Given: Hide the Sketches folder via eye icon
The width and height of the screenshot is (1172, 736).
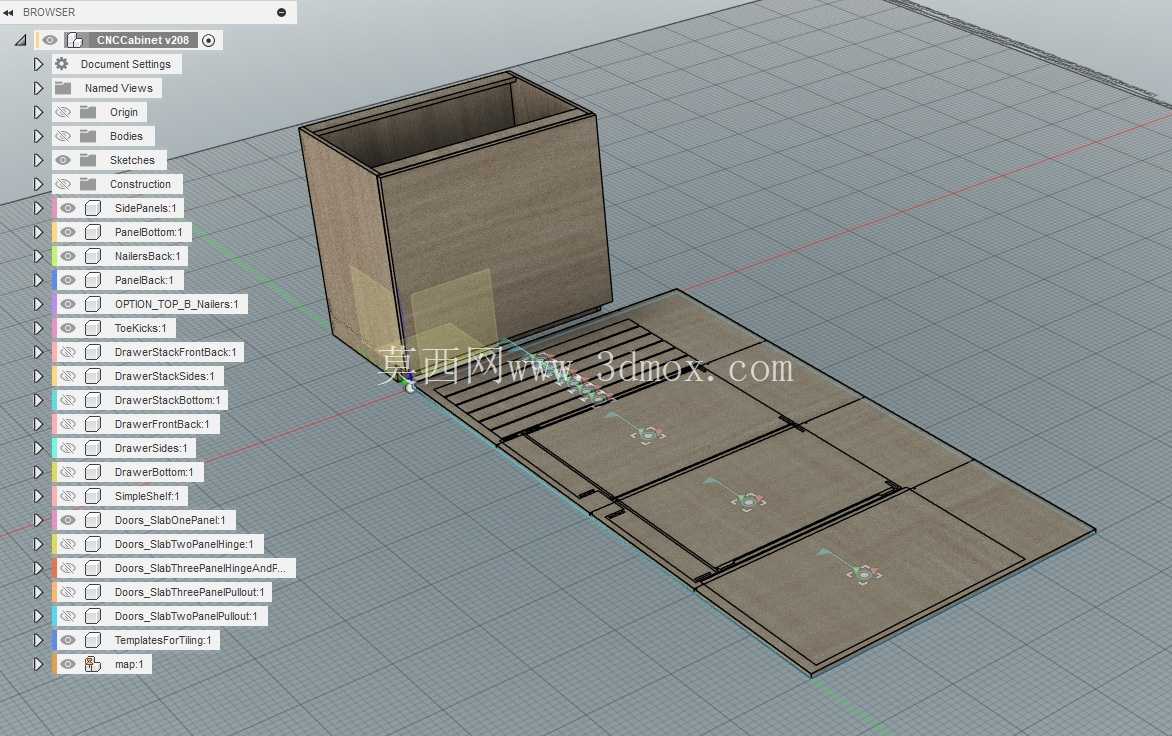Looking at the screenshot, I should point(63,160).
